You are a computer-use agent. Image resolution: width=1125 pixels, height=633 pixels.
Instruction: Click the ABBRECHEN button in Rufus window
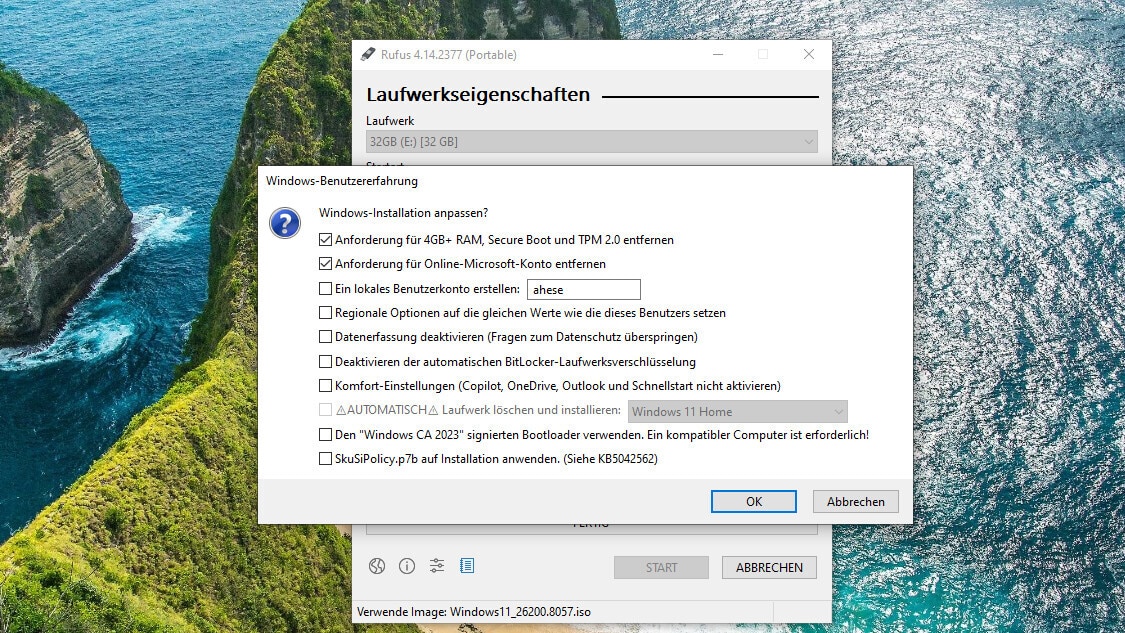click(x=769, y=568)
